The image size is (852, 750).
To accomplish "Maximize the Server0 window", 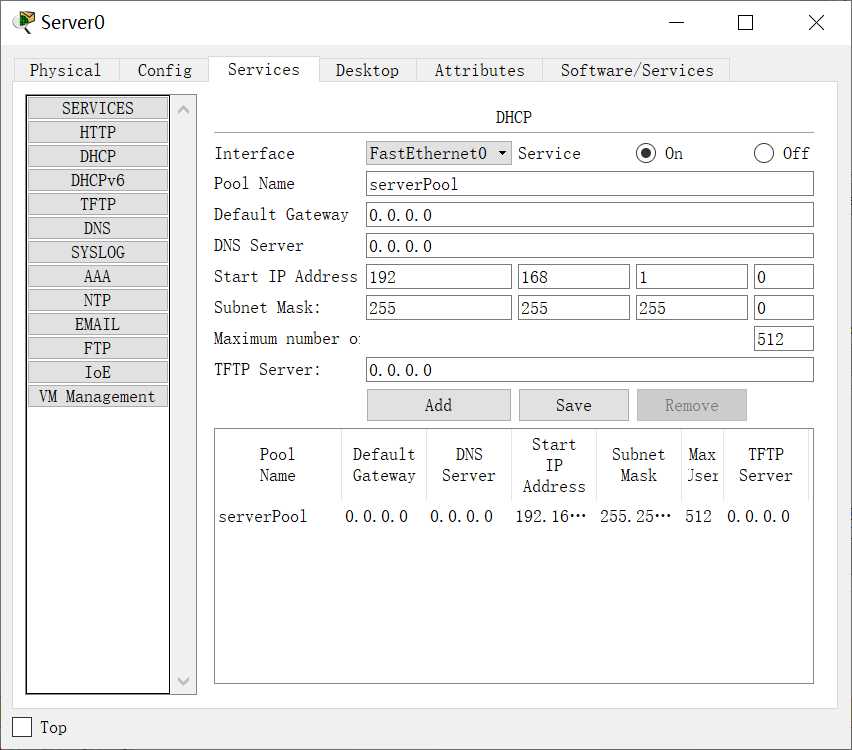I will point(745,22).
